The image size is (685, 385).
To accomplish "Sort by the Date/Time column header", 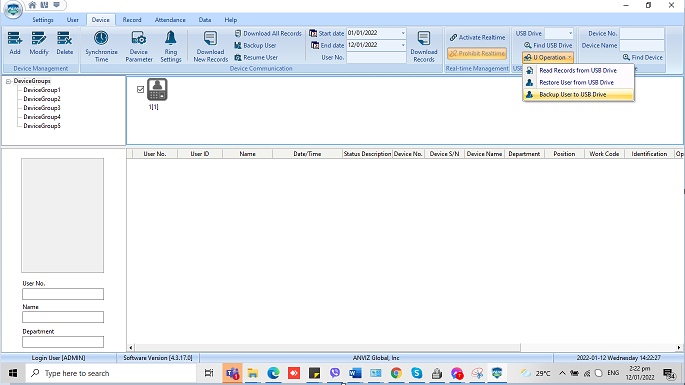I will tap(307, 154).
